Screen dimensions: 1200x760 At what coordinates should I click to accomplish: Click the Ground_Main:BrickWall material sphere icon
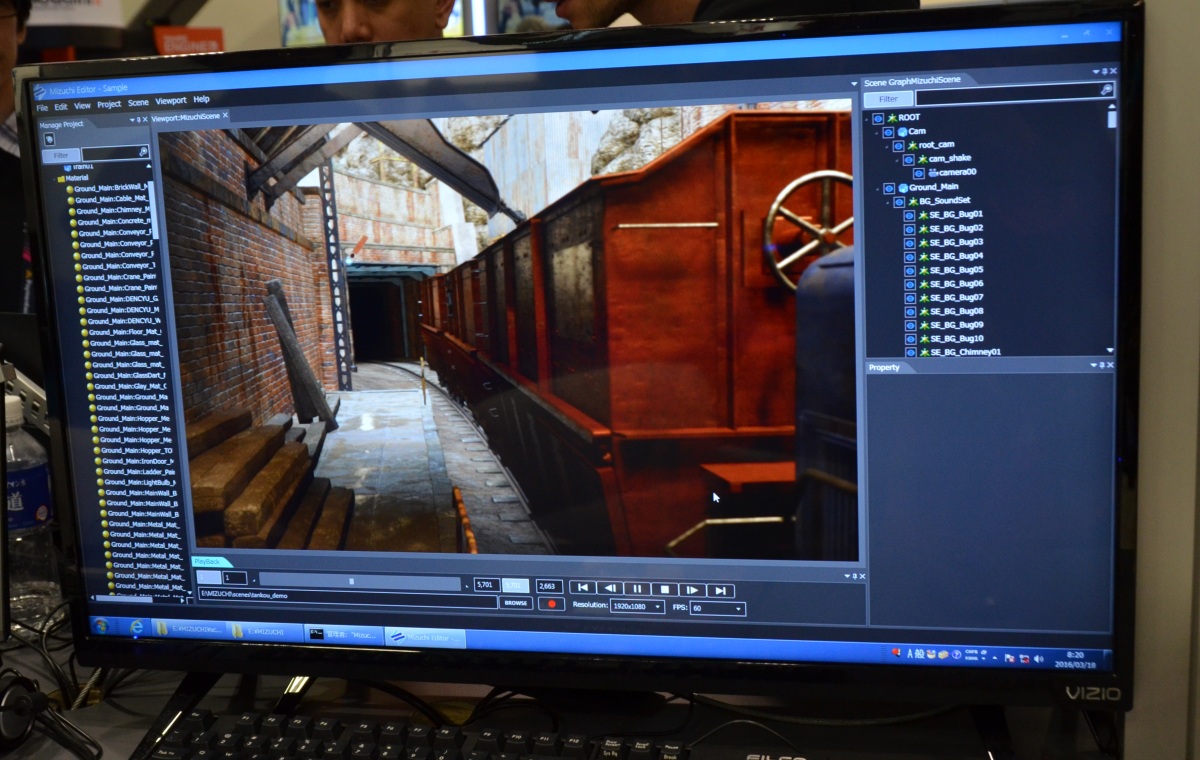point(69,188)
